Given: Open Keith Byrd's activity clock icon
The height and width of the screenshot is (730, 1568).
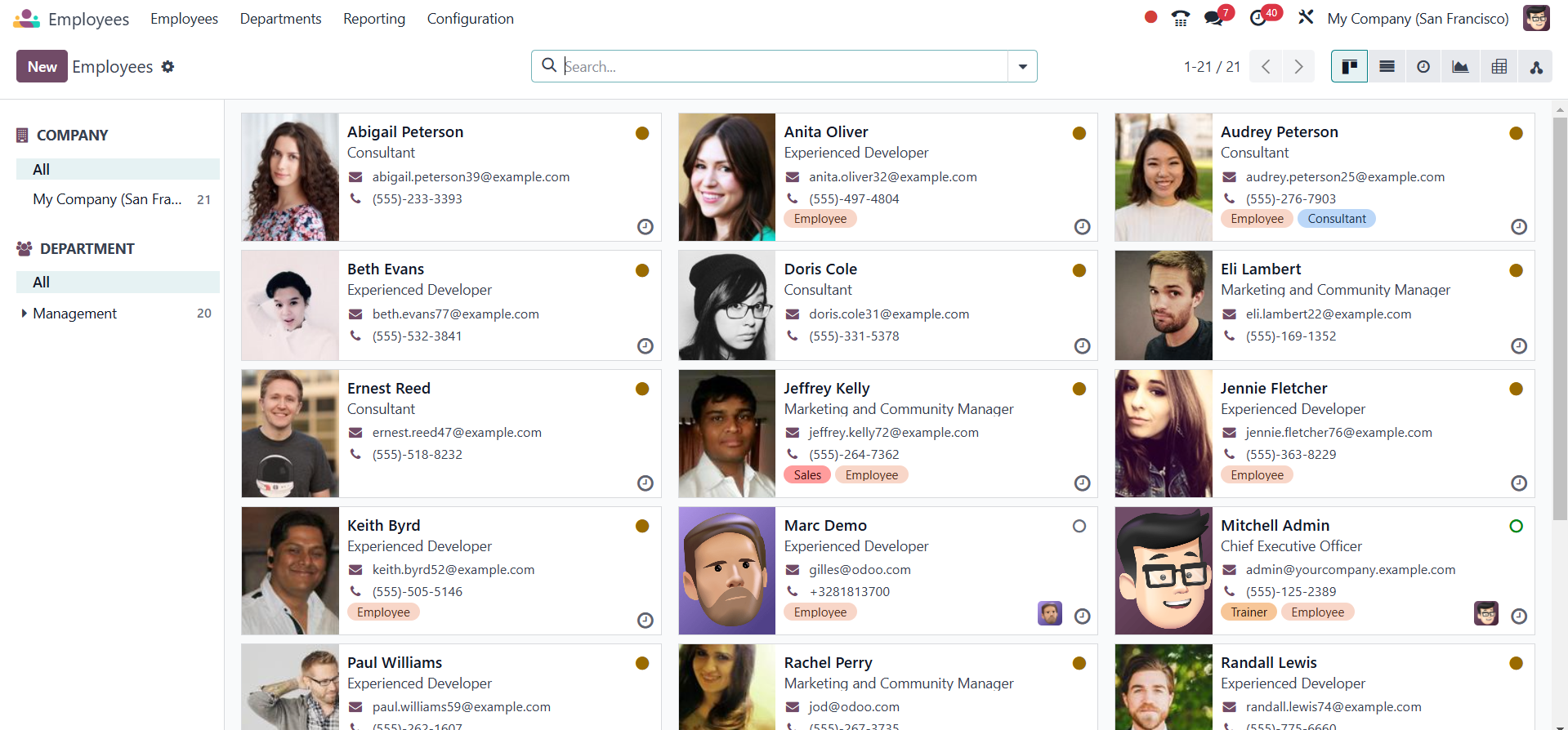Looking at the screenshot, I should 646,621.
